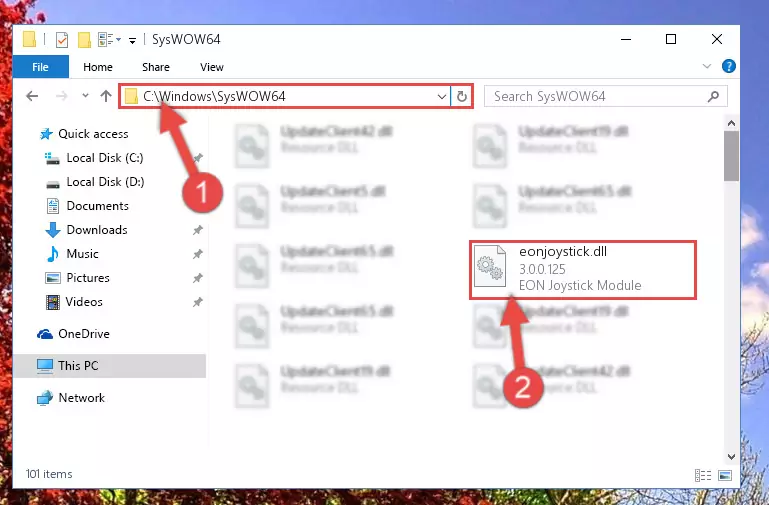Click the New folder icon in title bar
This screenshot has height=505, width=769.
(x=84, y=40)
